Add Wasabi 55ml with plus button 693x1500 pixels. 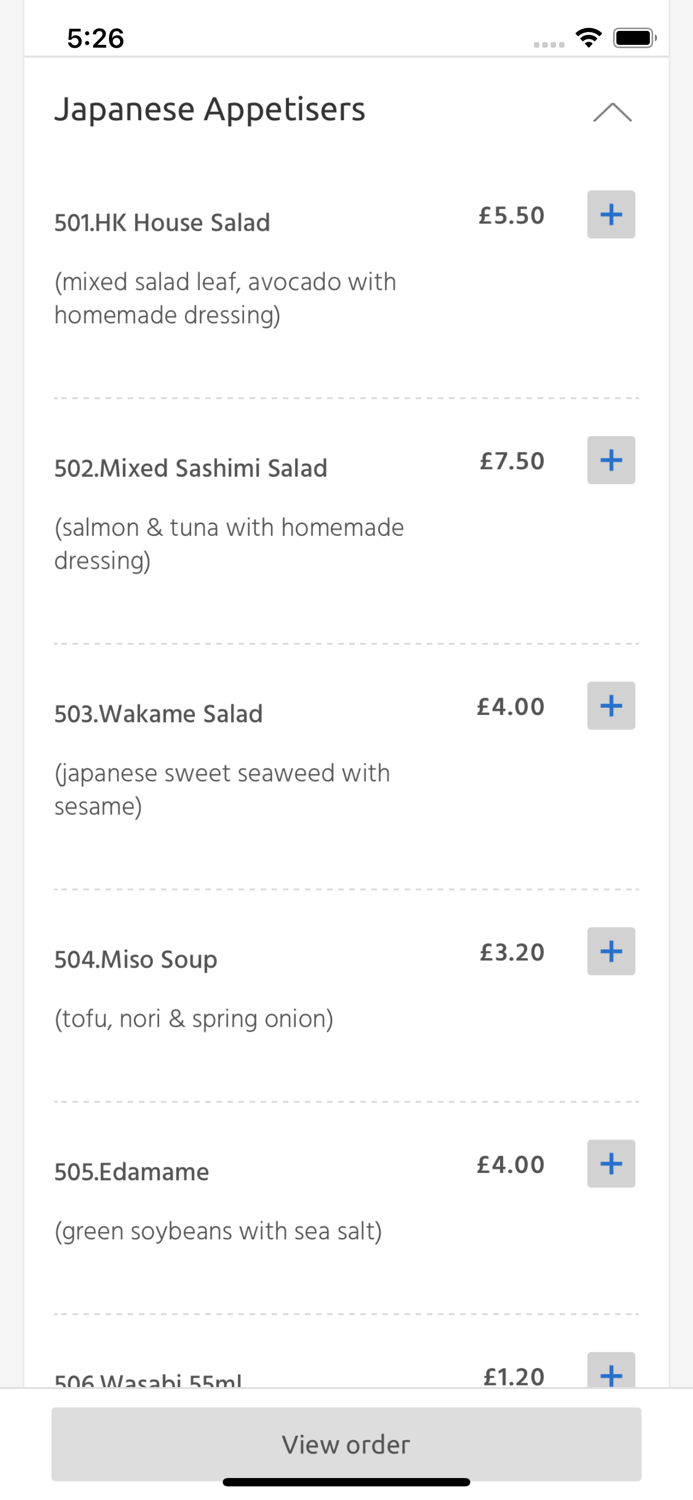click(x=611, y=1372)
